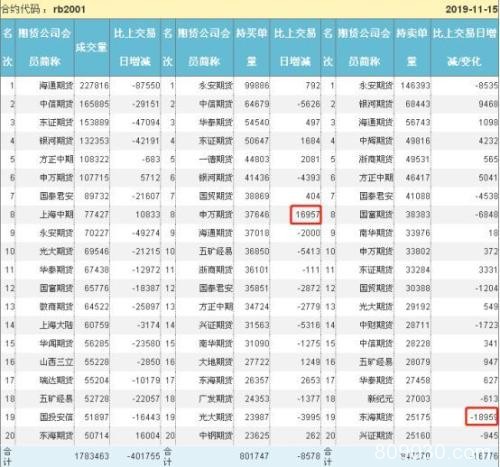Click the volume change value -87550
Viewport: 500px width, 467px height.
[x=146, y=86]
